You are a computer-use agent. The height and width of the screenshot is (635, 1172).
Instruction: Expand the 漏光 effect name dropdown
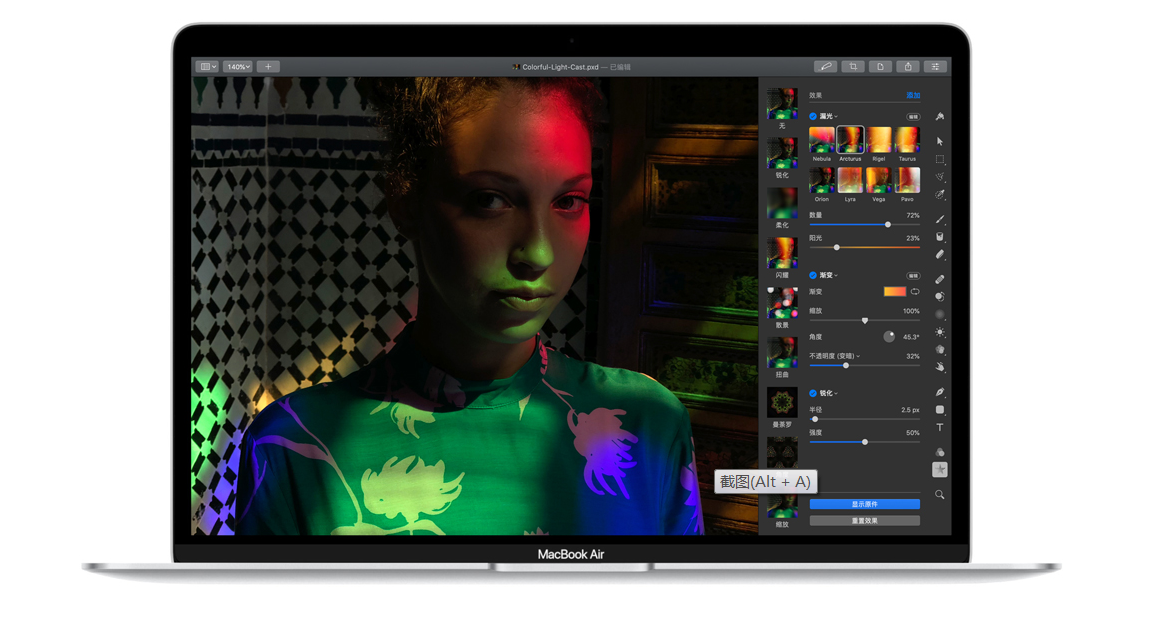(828, 117)
